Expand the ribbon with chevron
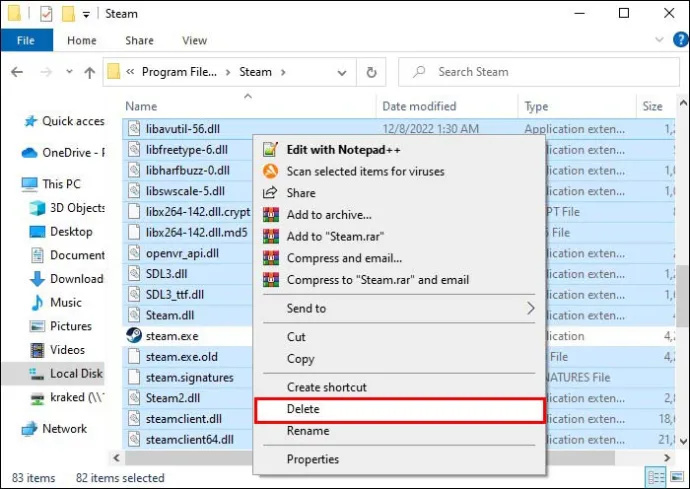 [659, 40]
